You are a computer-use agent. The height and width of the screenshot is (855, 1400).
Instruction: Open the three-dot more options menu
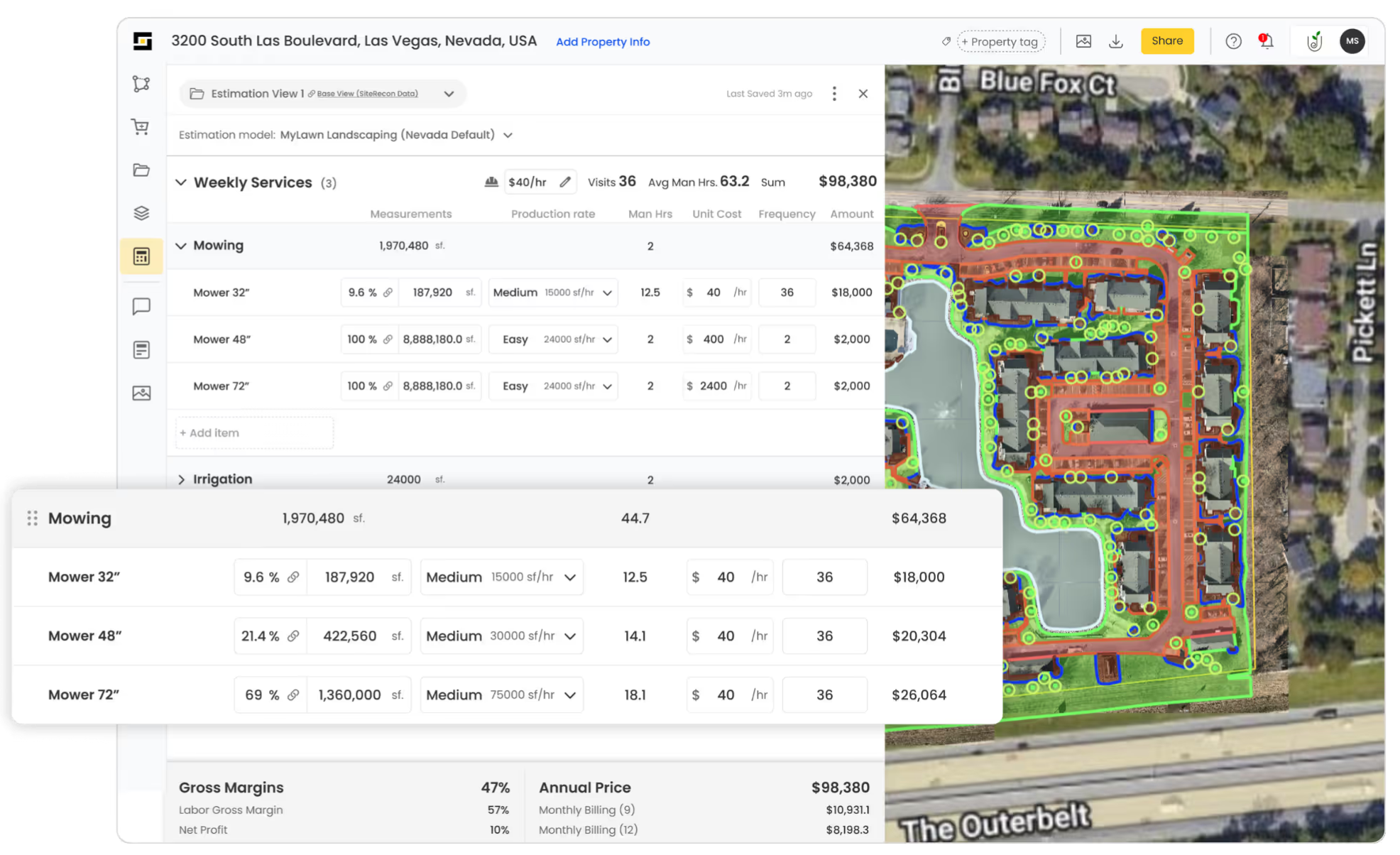[834, 94]
